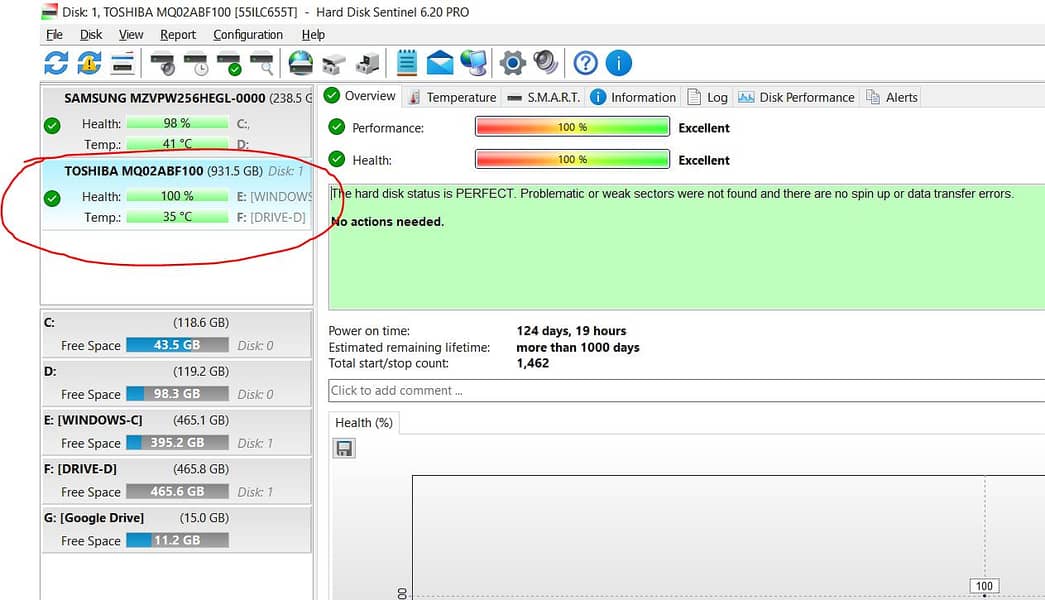Click the blue envelope mail icon
The width and height of the screenshot is (1045, 600).
(440, 63)
